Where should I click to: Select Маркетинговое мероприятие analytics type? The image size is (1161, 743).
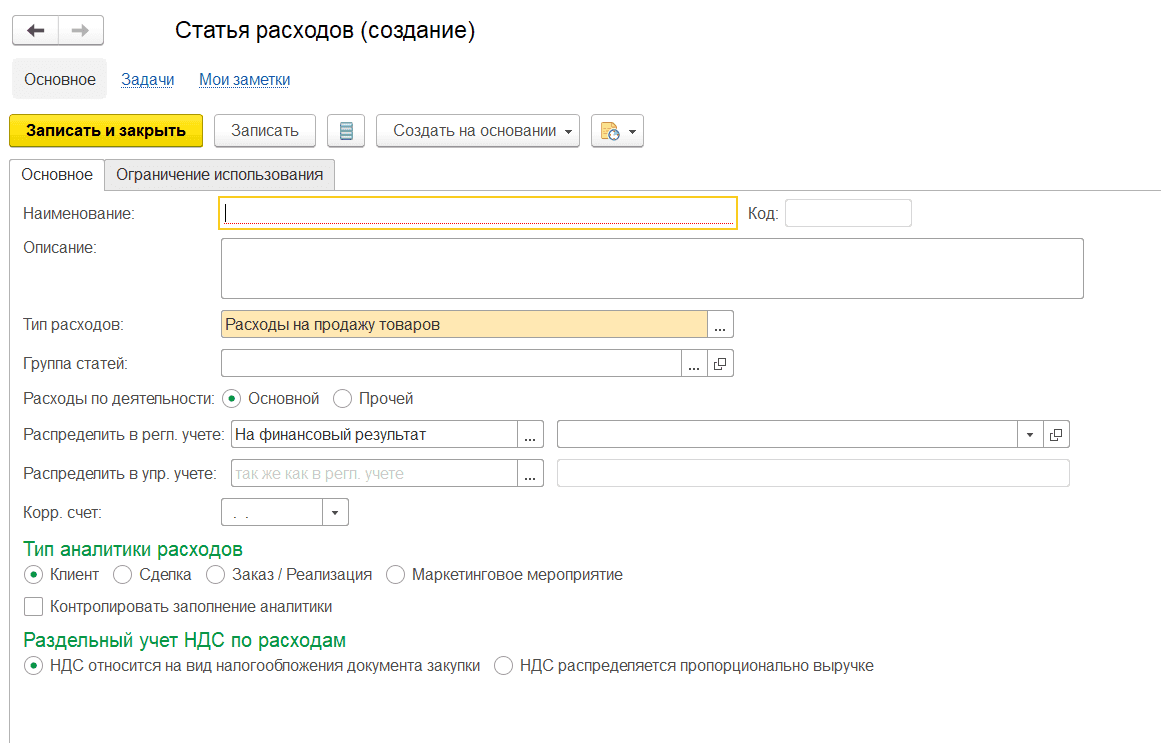[x=395, y=575]
